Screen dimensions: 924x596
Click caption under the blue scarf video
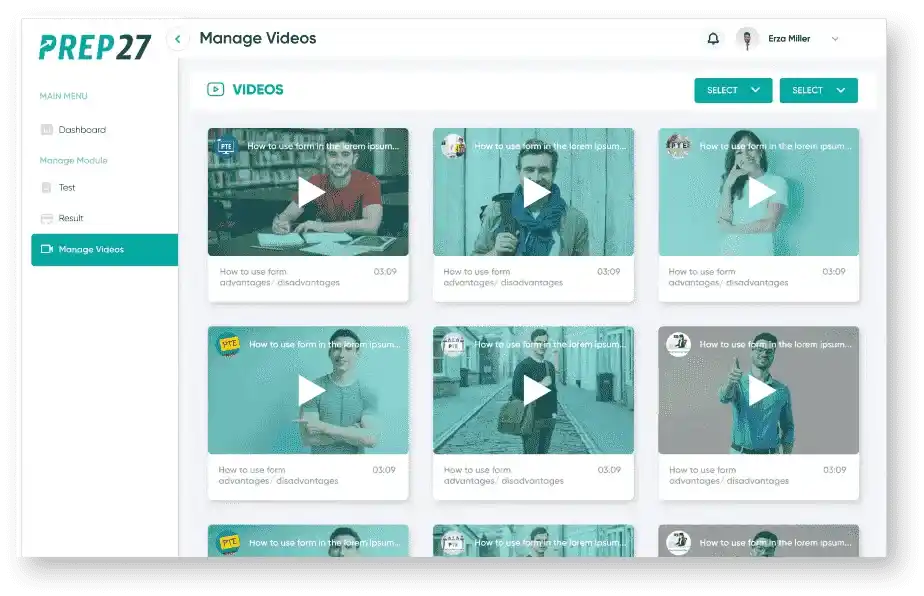click(503, 277)
